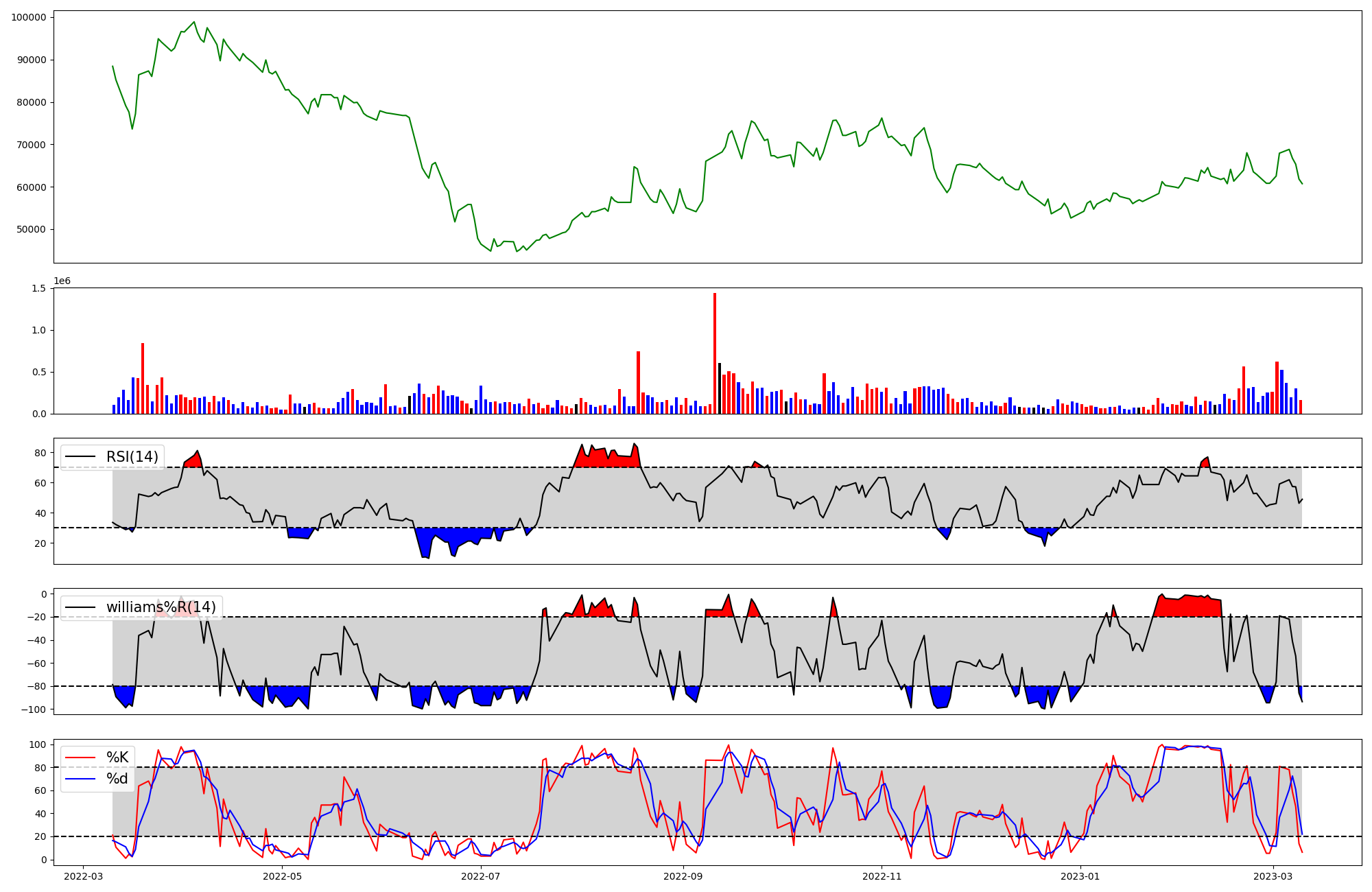Click the blue %d line sample in legend
The image size is (1372, 892).
(x=80, y=779)
